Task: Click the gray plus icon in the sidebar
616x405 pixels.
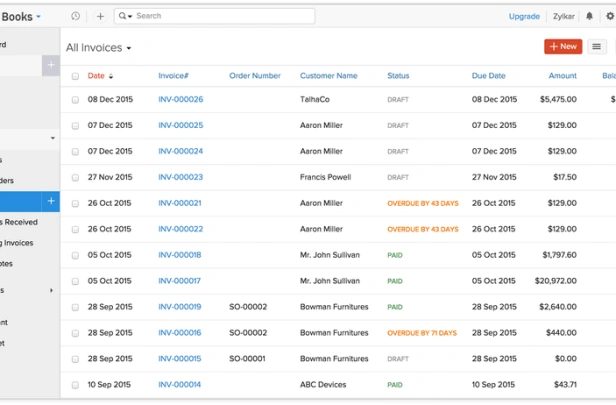Action: click(51, 65)
